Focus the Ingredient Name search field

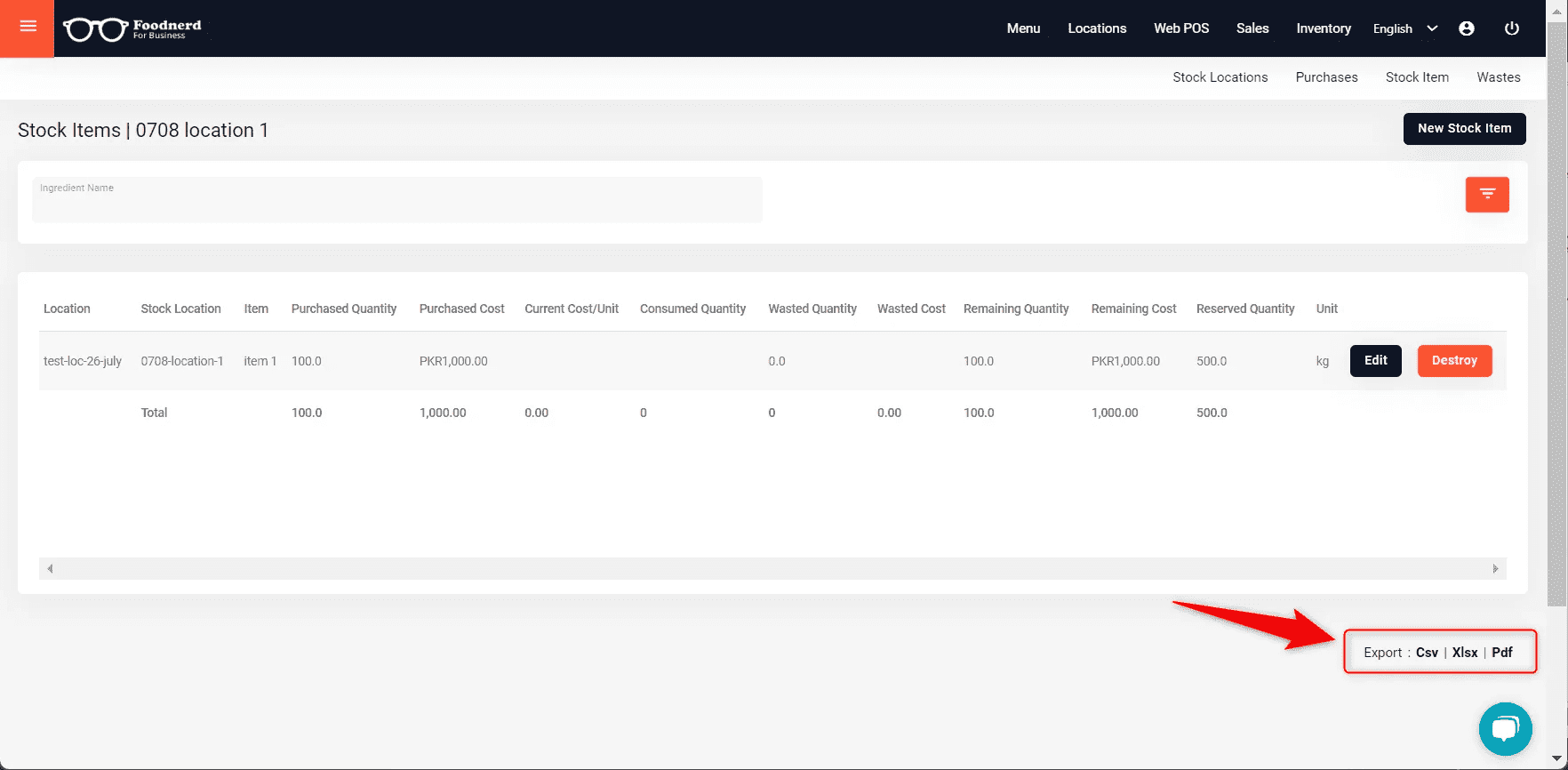[x=397, y=199]
